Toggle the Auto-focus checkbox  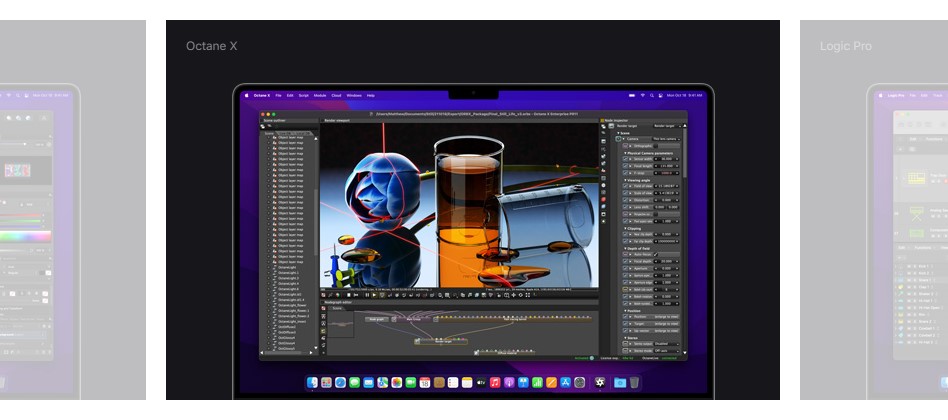pyautogui.click(x=627, y=254)
